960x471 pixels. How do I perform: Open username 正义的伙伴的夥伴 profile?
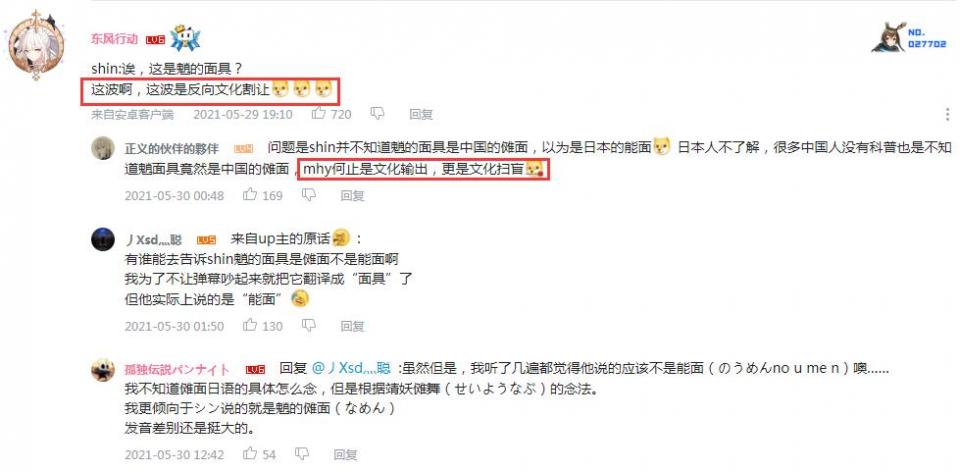pos(171,149)
